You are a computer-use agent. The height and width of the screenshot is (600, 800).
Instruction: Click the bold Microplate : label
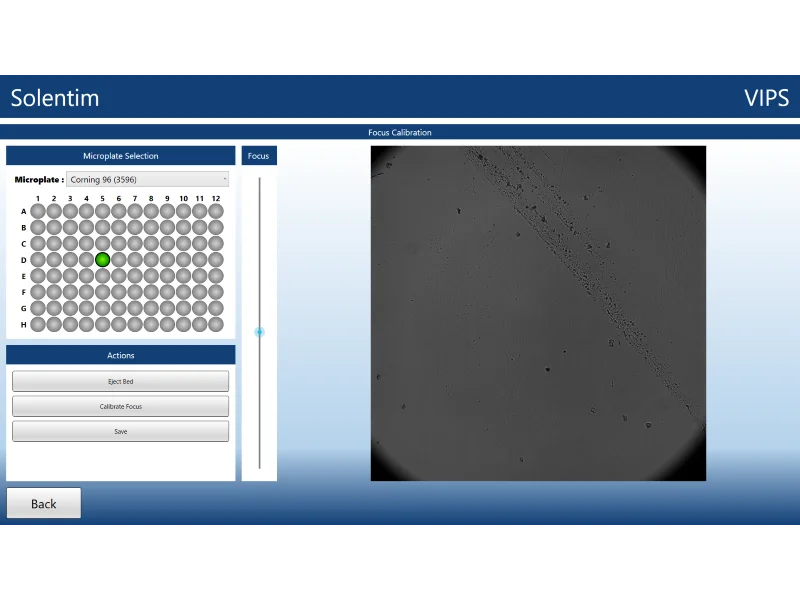[x=39, y=180]
